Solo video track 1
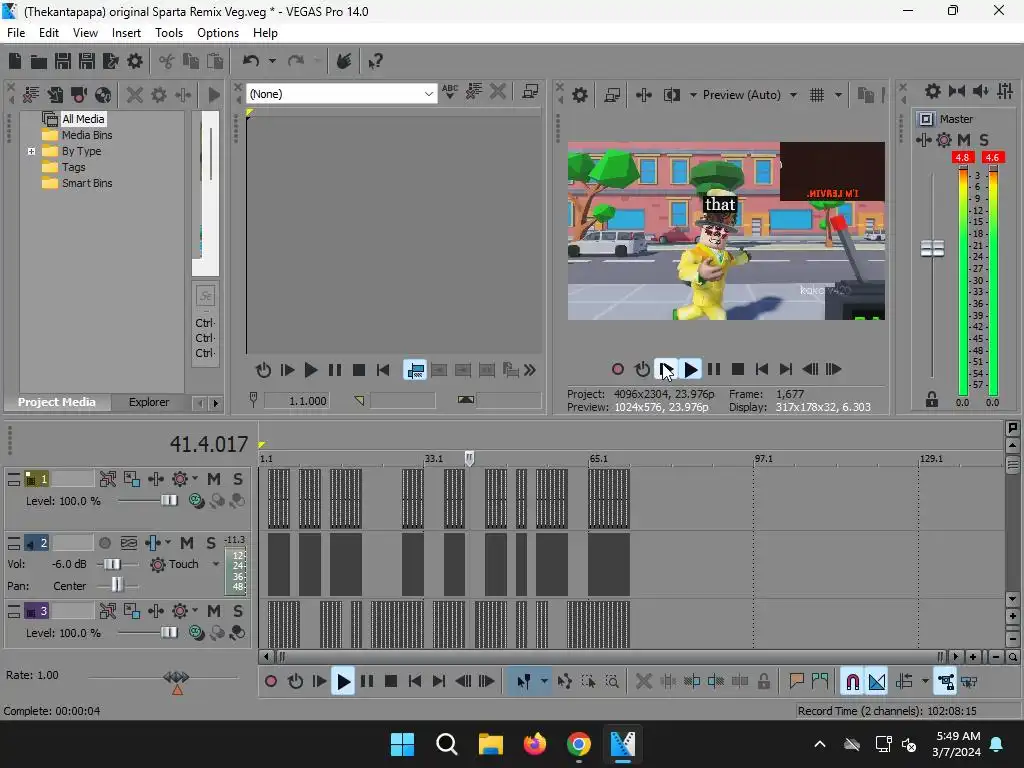Viewport: 1024px width, 768px height. pyautogui.click(x=238, y=479)
